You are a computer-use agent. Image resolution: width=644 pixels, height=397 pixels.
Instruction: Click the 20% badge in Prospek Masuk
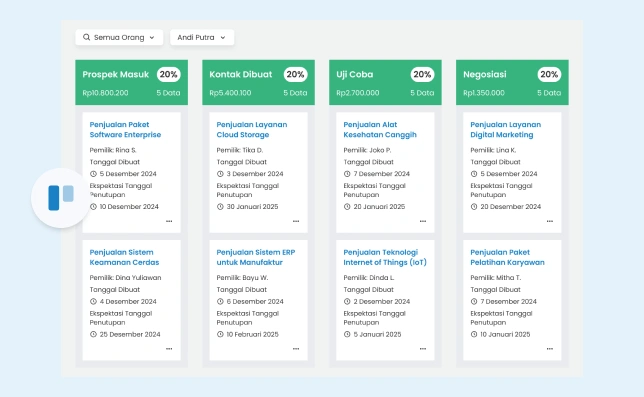click(168, 74)
